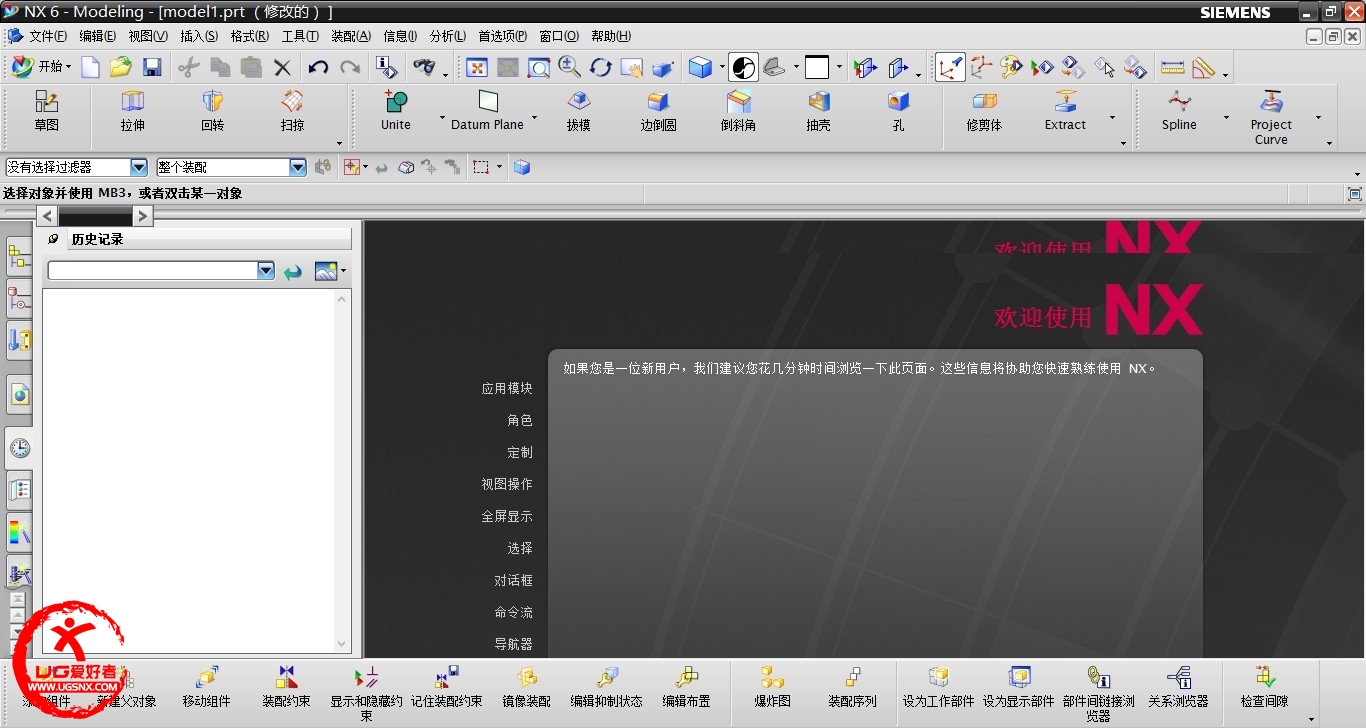Click the history panel vertical scrollbar
Screen dimensions: 1366x728
click(x=342, y=471)
